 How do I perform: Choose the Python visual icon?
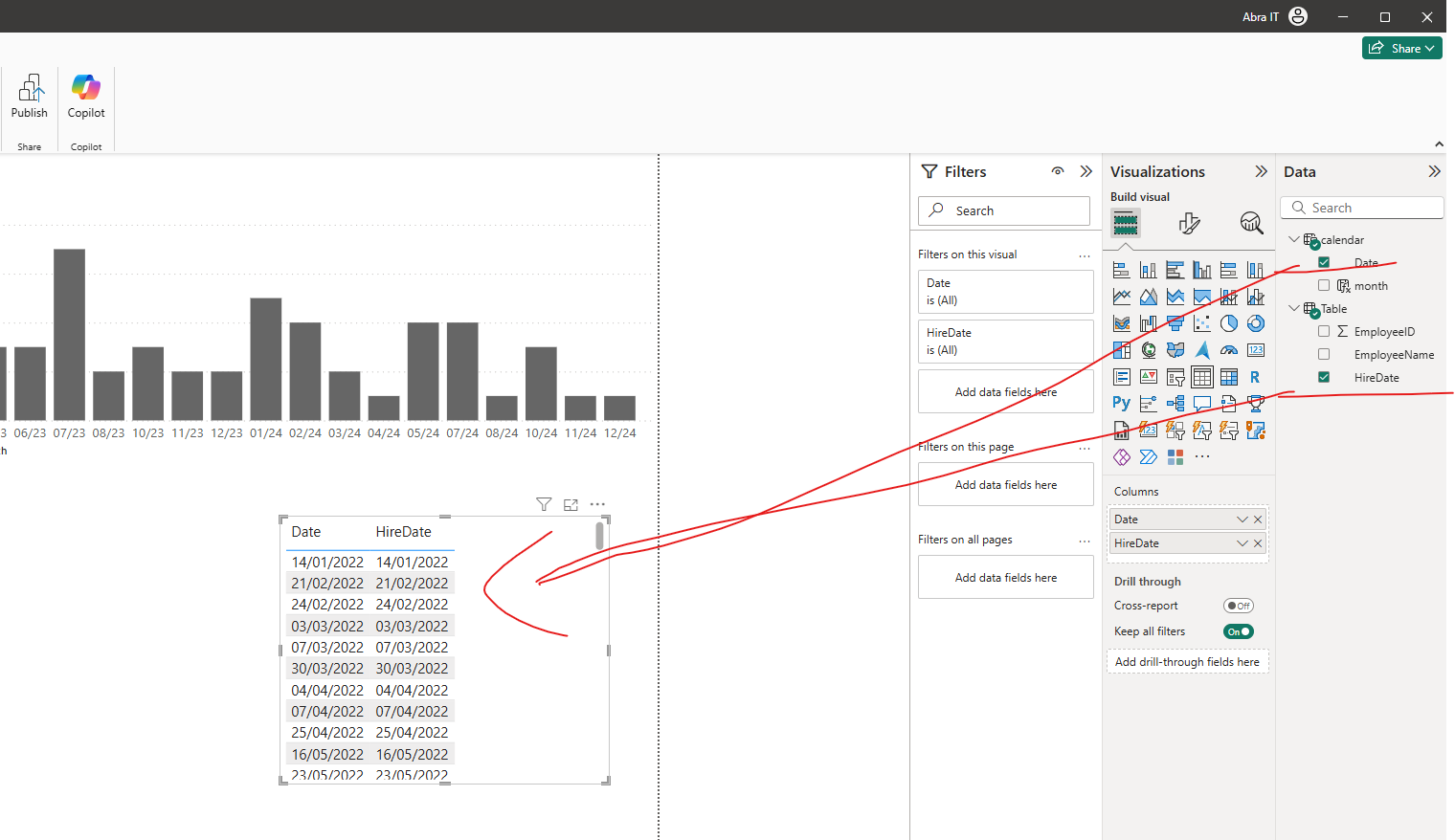coord(1122,404)
